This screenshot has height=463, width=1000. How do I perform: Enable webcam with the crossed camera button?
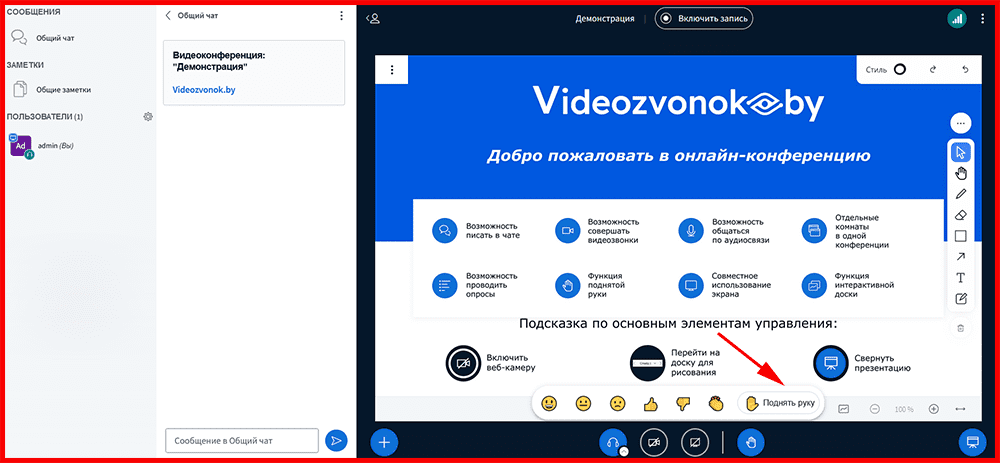(654, 441)
